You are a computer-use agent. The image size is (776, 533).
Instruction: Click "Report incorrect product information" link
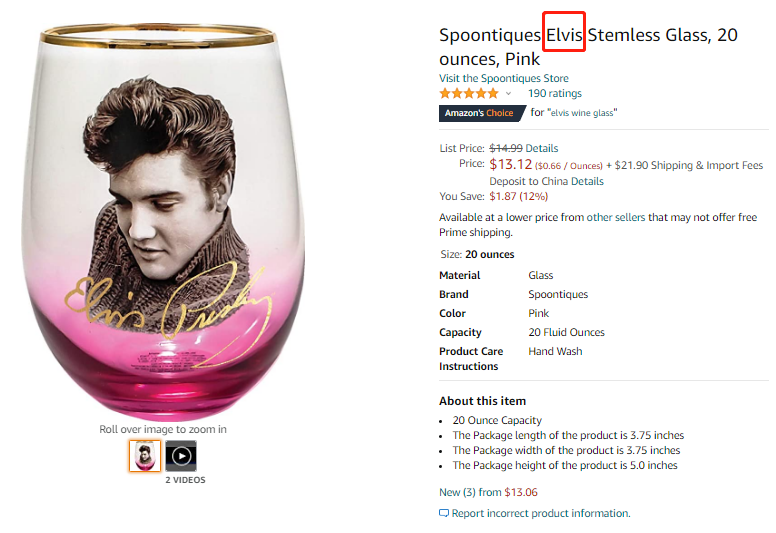541,513
